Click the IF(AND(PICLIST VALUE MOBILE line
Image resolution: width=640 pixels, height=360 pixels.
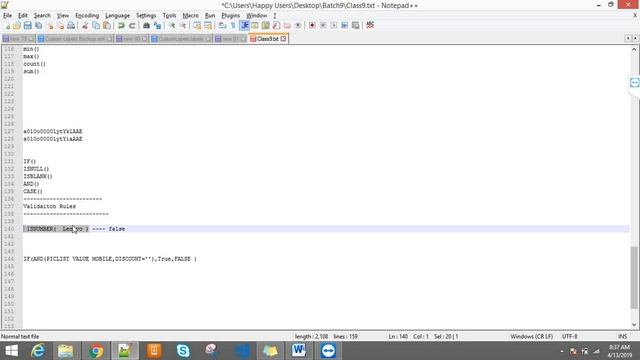point(110,259)
